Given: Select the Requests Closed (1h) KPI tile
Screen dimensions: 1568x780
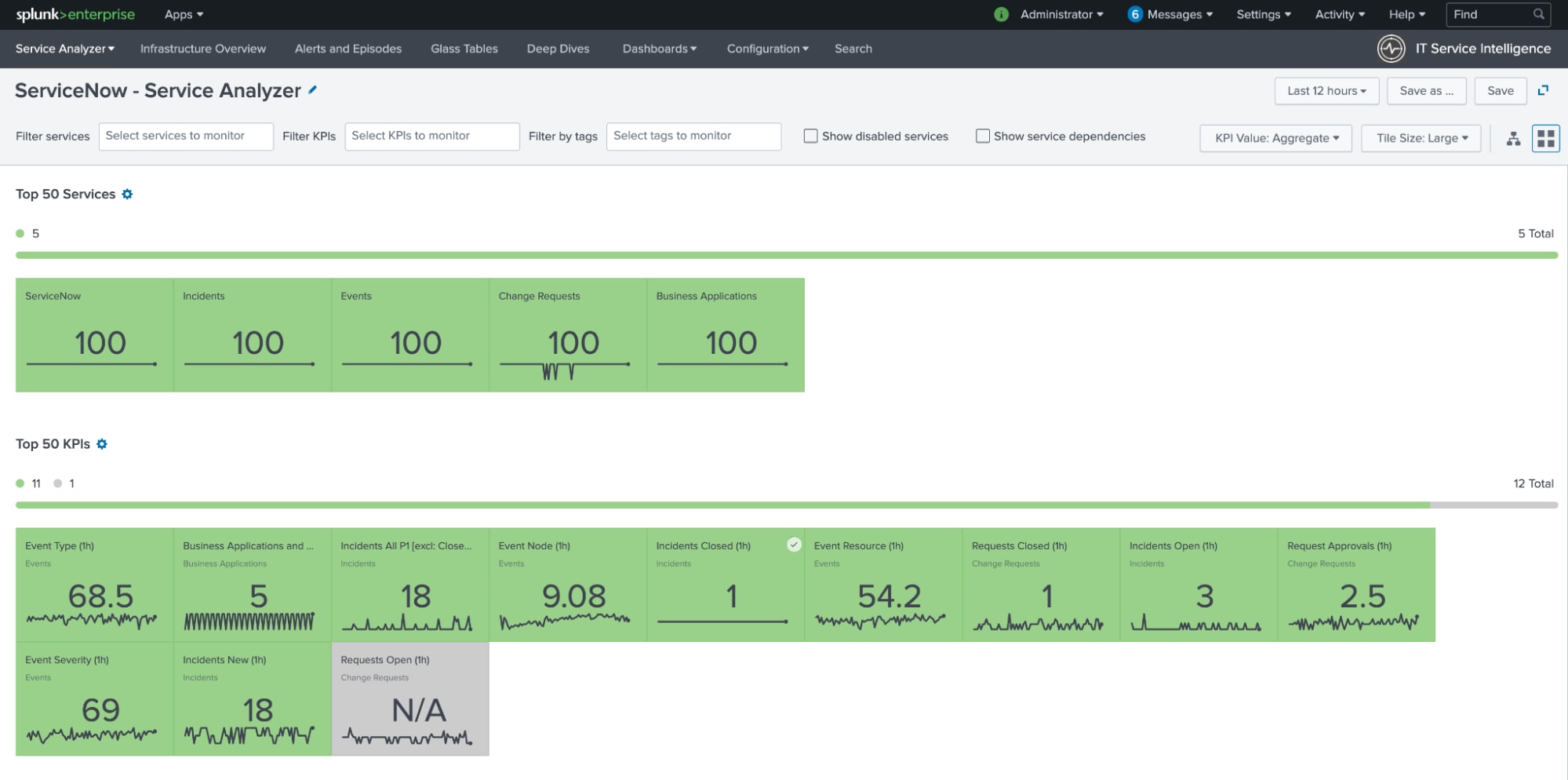Looking at the screenshot, I should [1041, 585].
